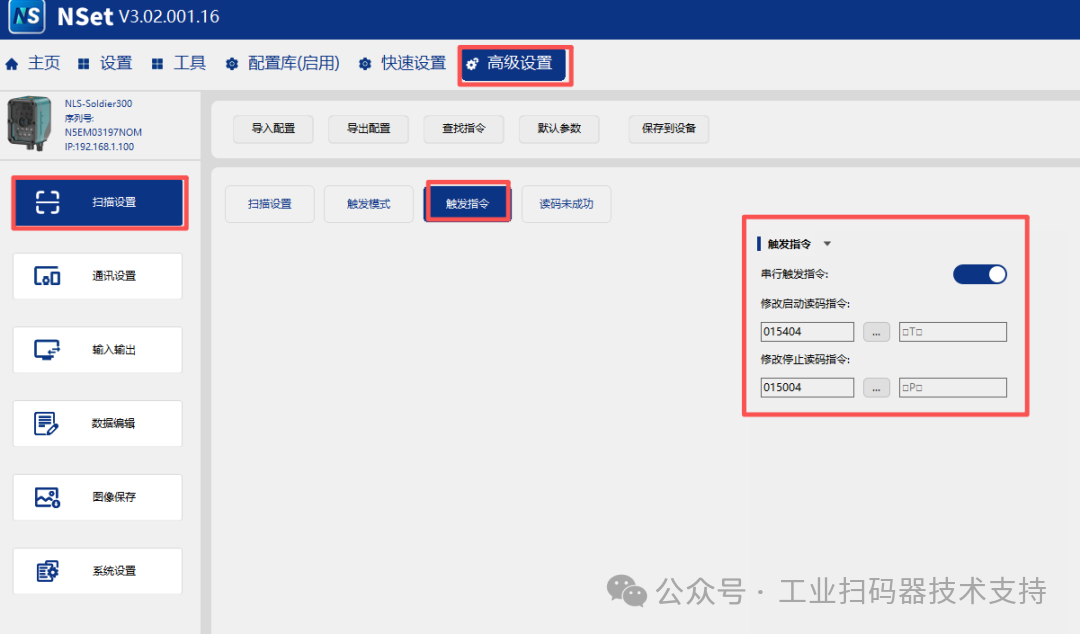Click the N5EM03197NOM serial number text

point(103,132)
